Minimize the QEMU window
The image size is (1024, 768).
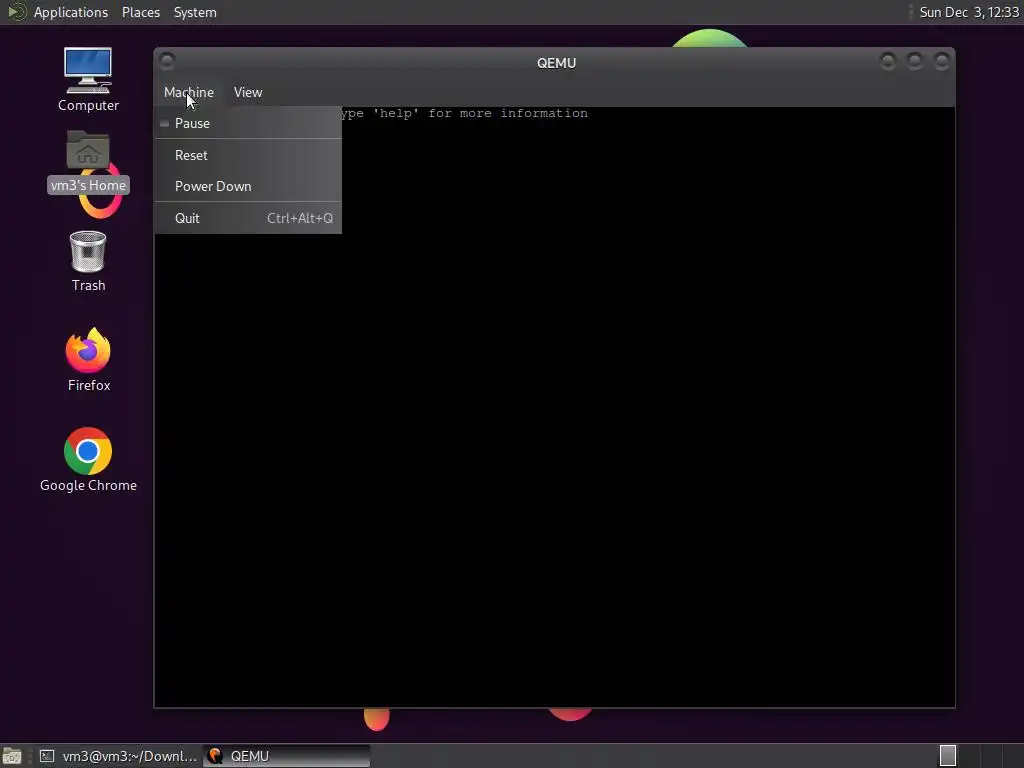(888, 61)
